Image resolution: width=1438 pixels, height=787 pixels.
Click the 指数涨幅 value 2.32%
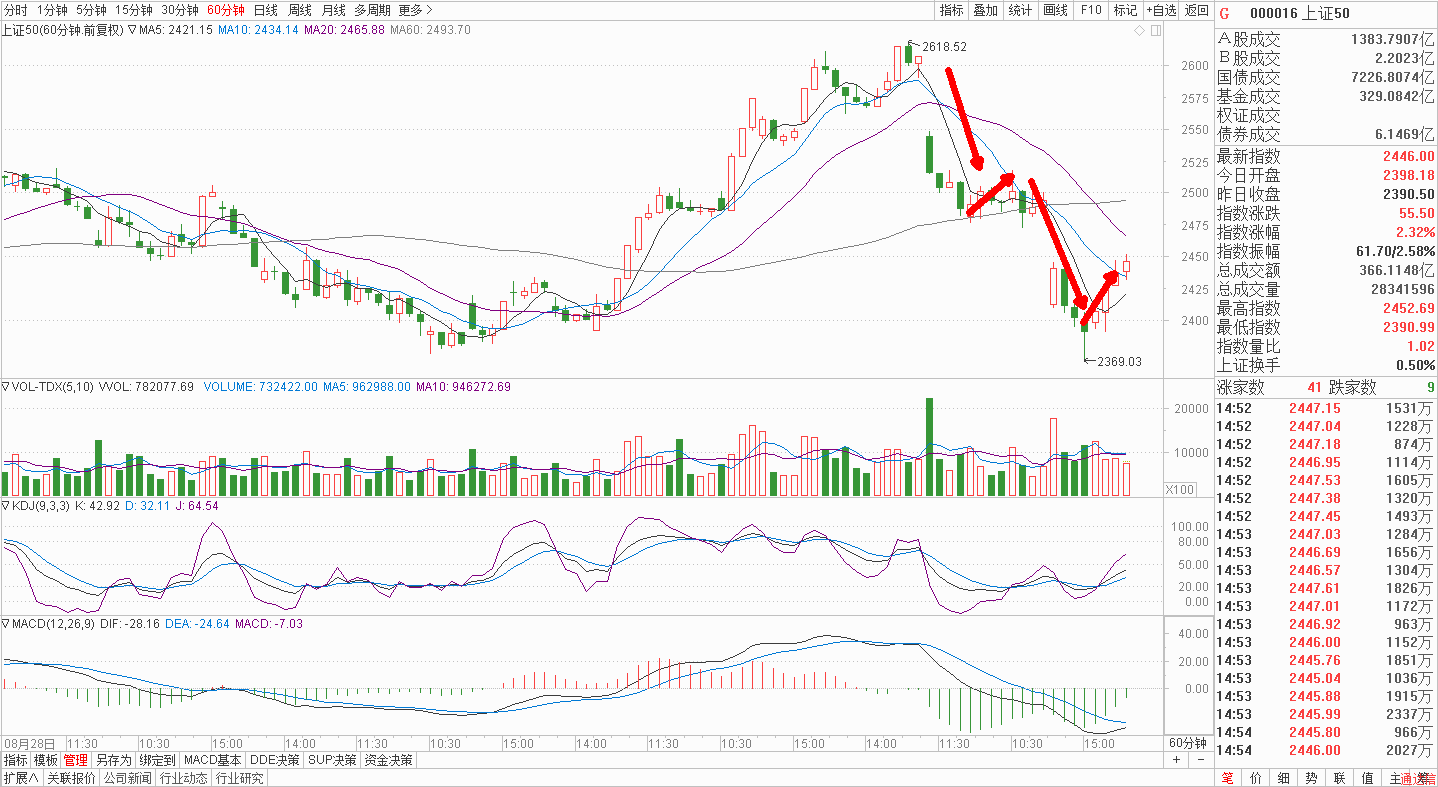(x=1416, y=233)
